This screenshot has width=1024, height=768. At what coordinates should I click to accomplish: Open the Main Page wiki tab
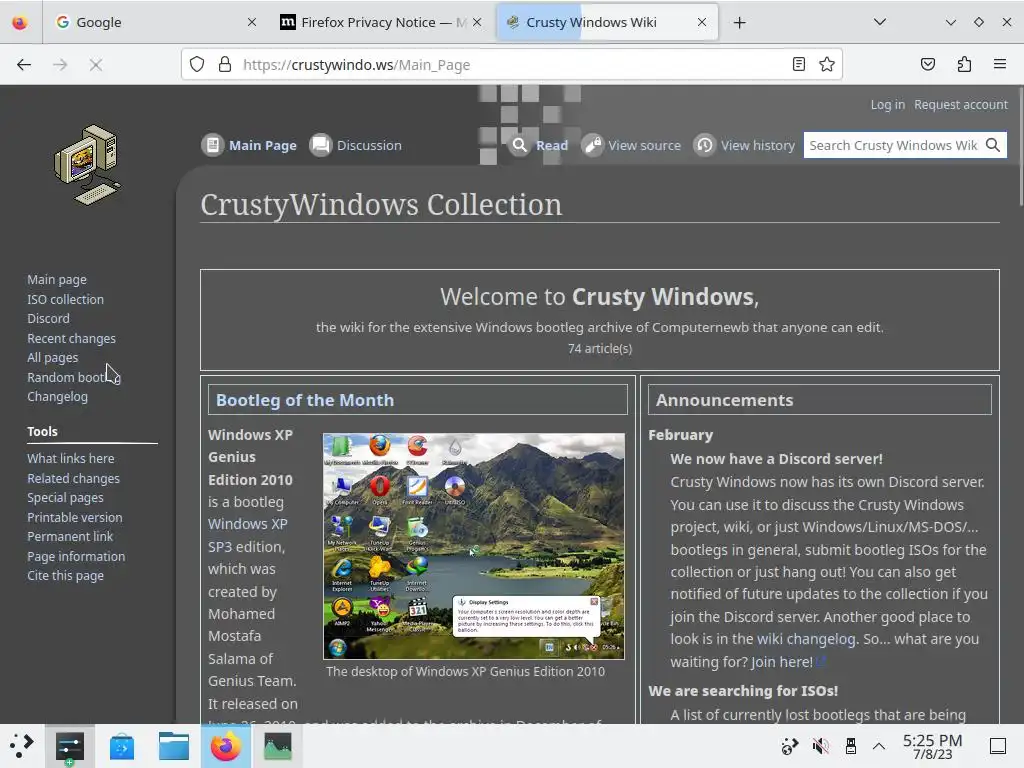point(249,145)
